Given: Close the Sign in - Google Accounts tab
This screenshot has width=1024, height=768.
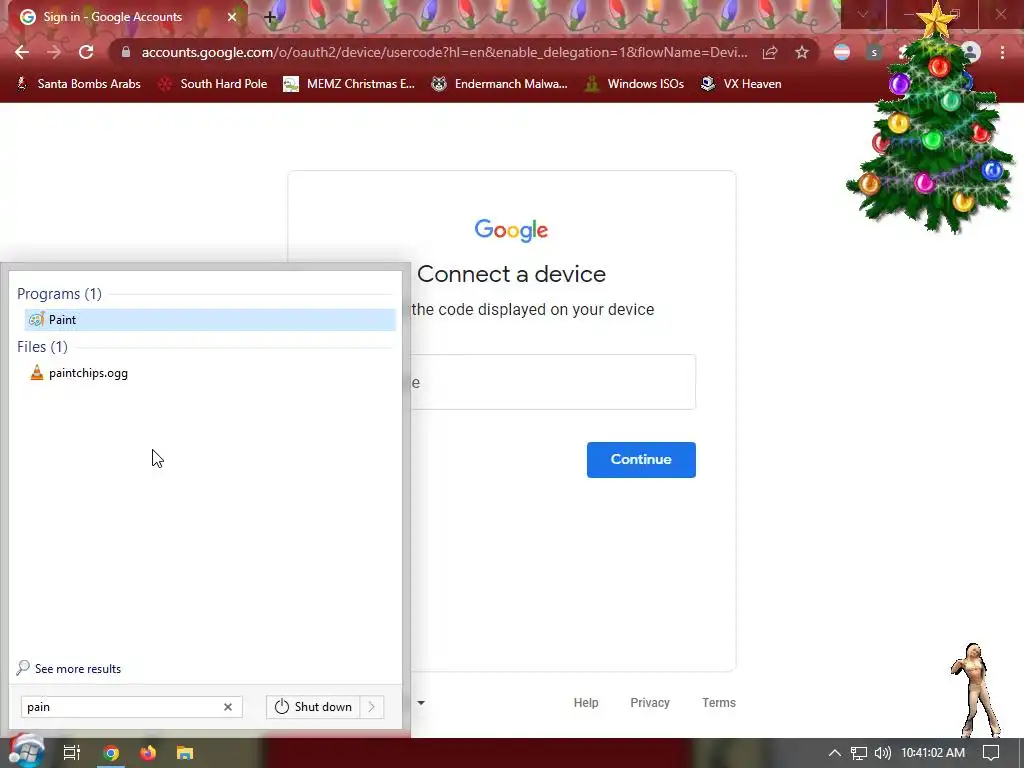Looking at the screenshot, I should pos(232,17).
